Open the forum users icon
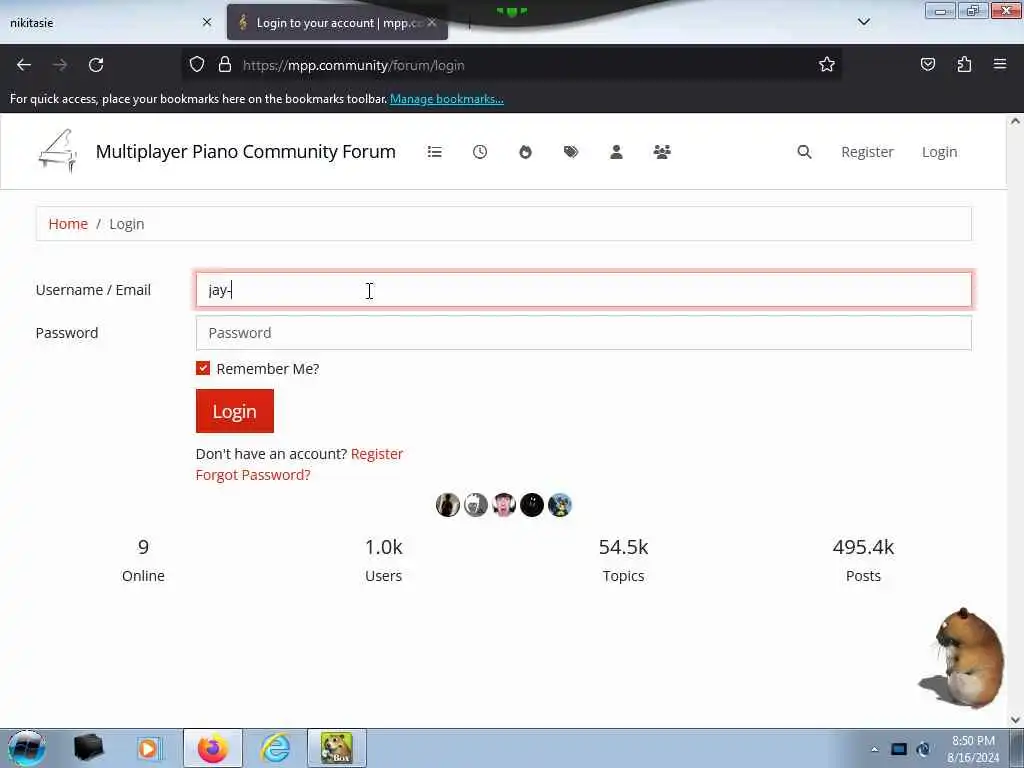The height and width of the screenshot is (768, 1024). coord(616,152)
